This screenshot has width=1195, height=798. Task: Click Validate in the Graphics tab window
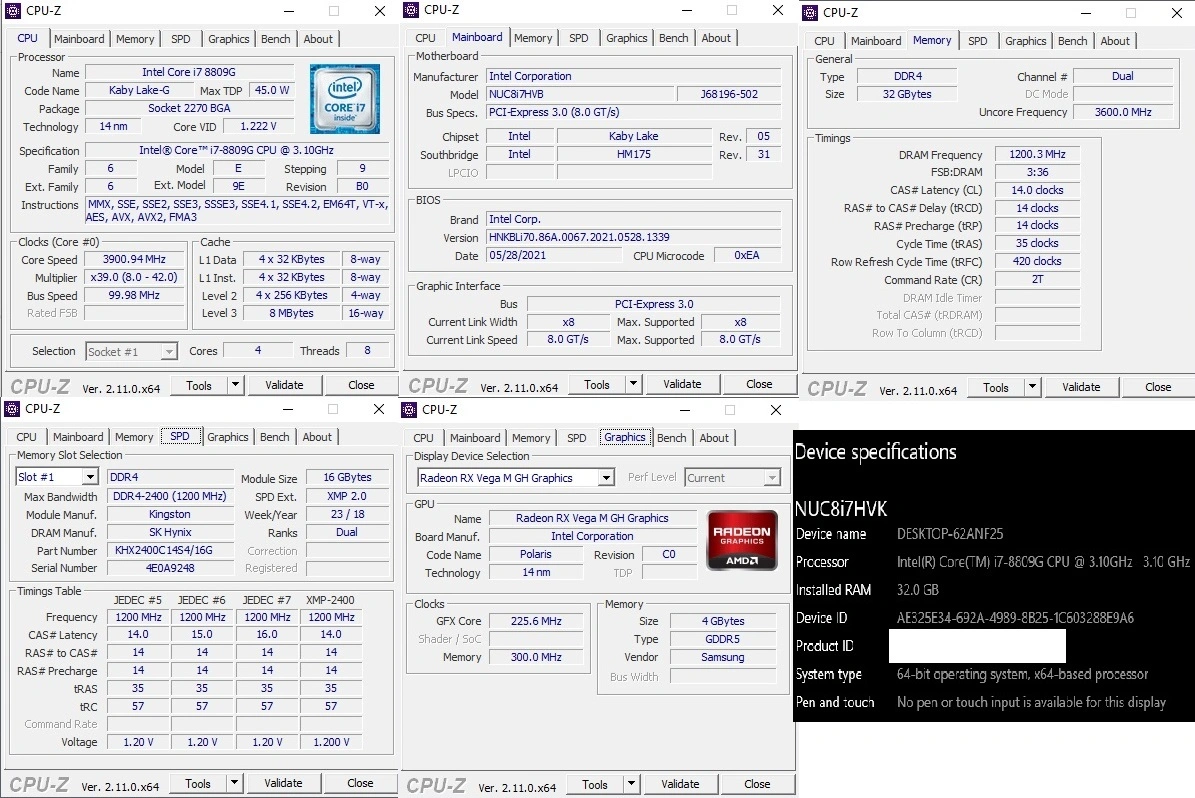tap(680, 784)
